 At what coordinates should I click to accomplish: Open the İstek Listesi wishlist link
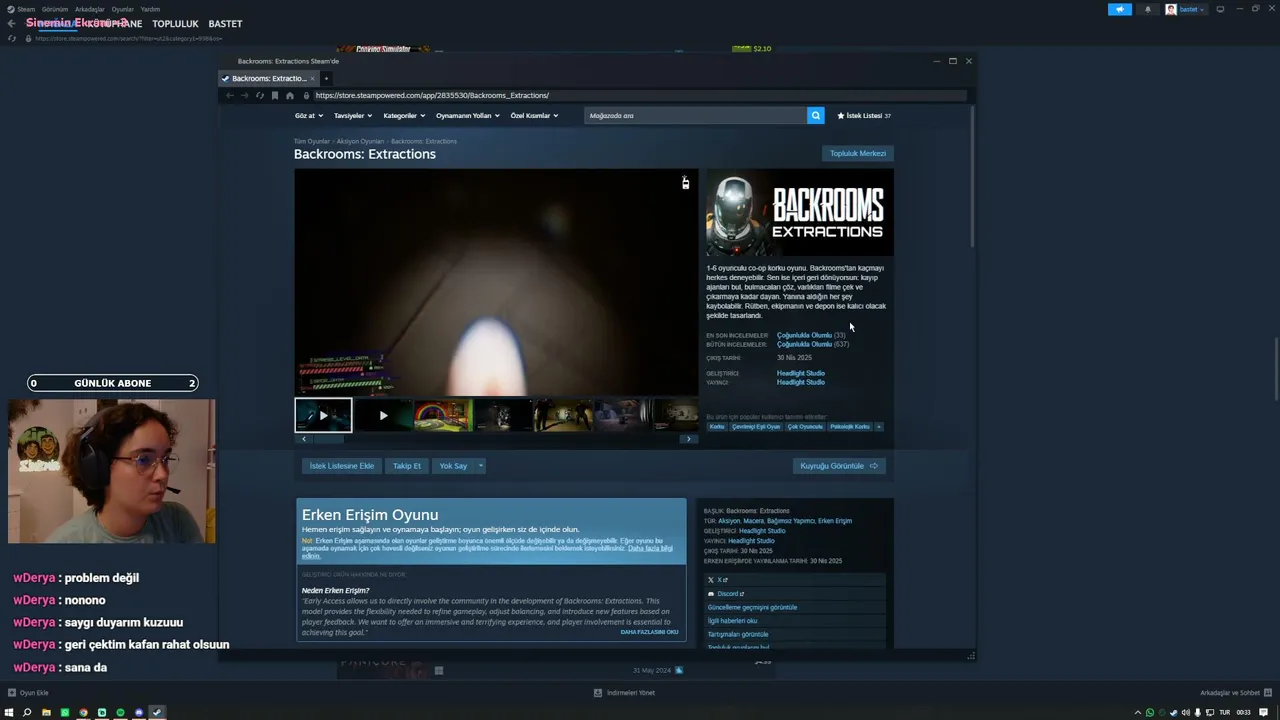coord(864,115)
